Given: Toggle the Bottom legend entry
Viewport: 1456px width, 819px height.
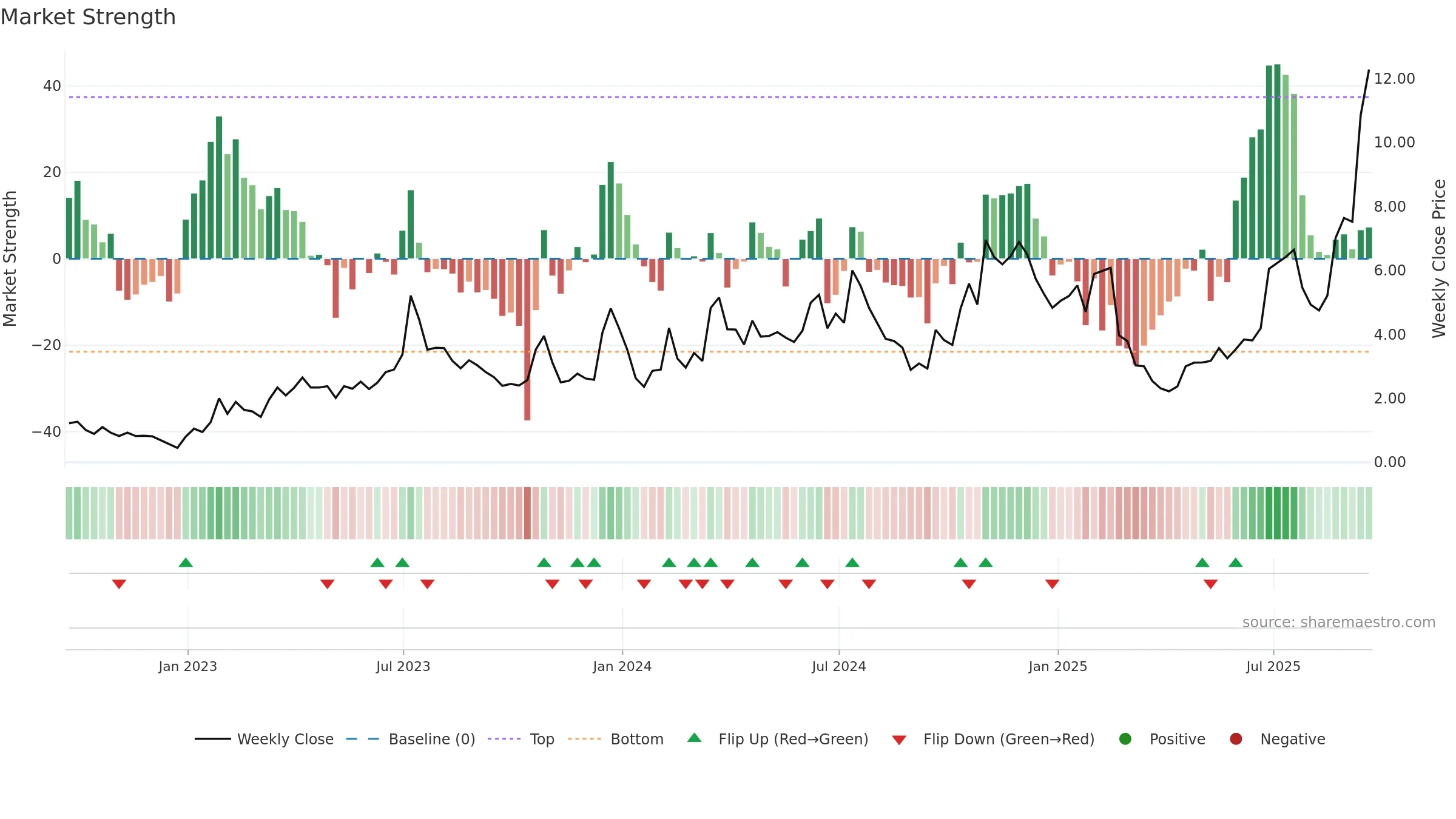Looking at the screenshot, I should (616, 739).
